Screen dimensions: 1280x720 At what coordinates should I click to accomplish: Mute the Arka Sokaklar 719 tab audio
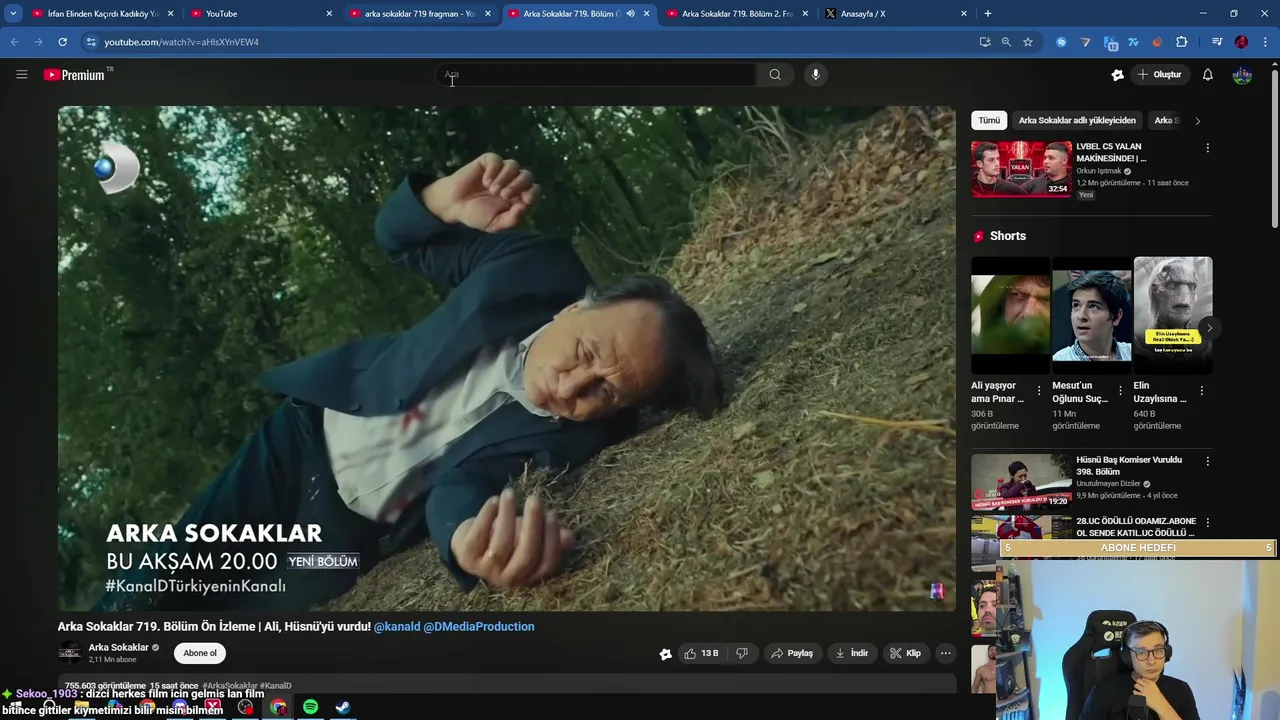(x=630, y=14)
